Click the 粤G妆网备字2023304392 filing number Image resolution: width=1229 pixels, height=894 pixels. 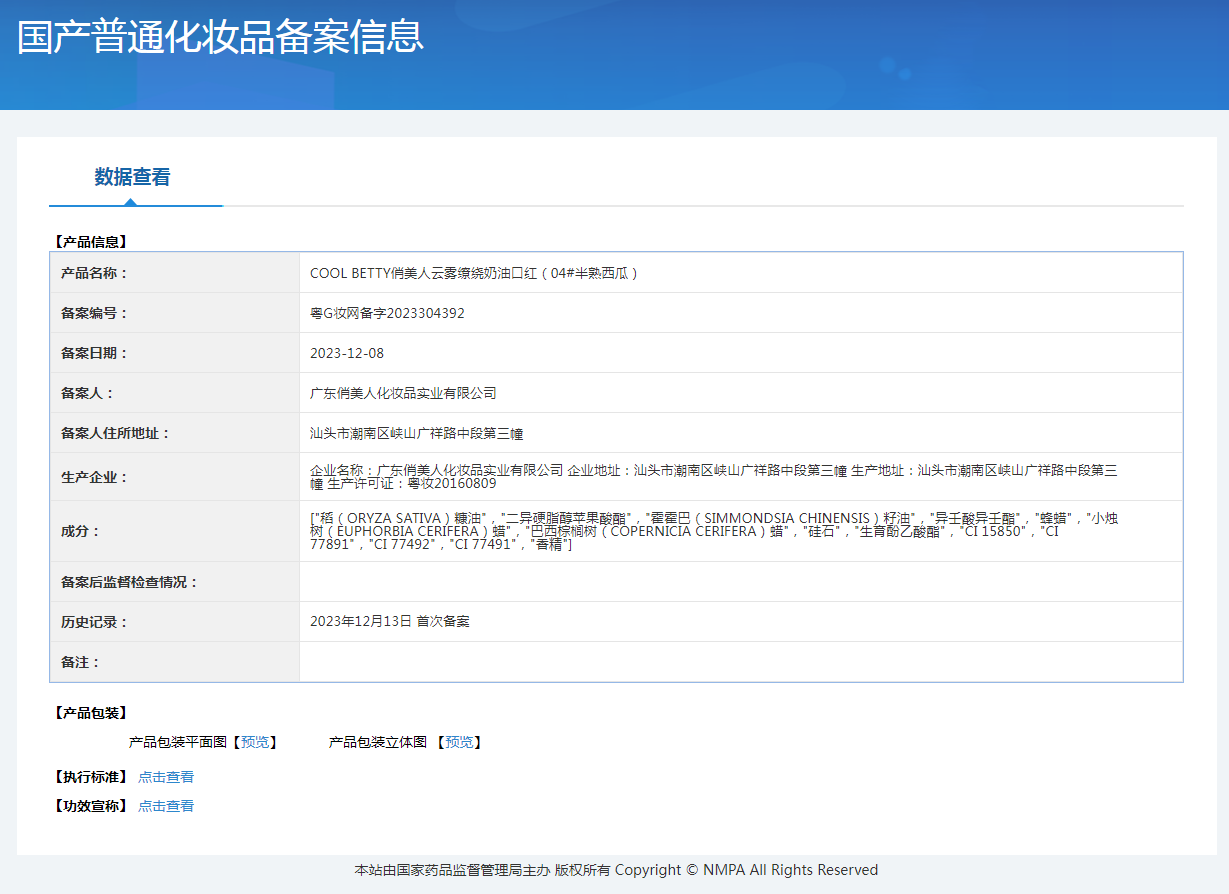click(387, 313)
